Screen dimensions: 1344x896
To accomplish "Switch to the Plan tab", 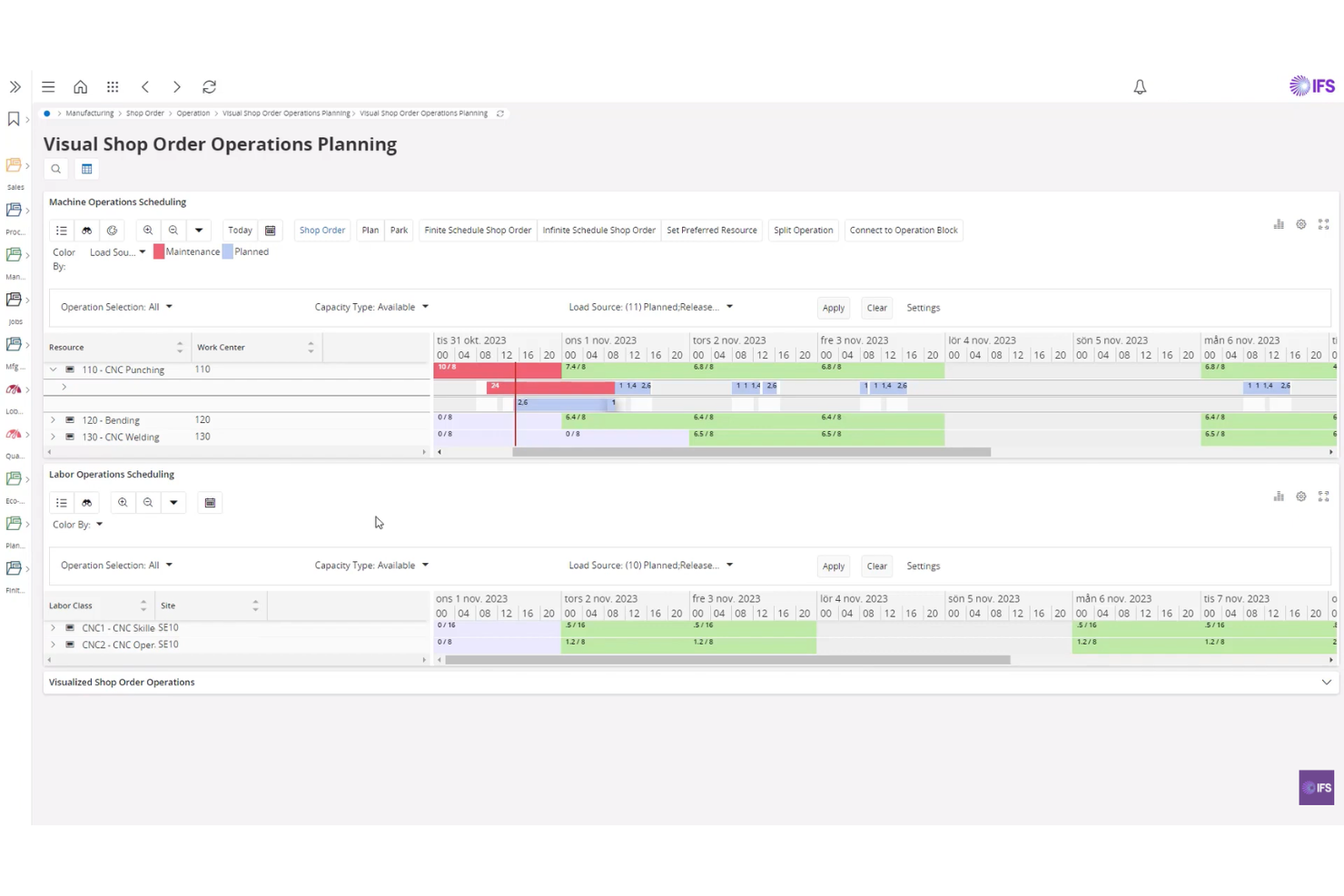I will (x=370, y=230).
